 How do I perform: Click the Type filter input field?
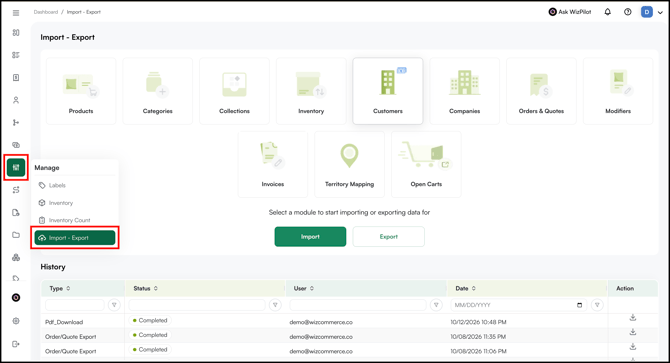pos(75,305)
